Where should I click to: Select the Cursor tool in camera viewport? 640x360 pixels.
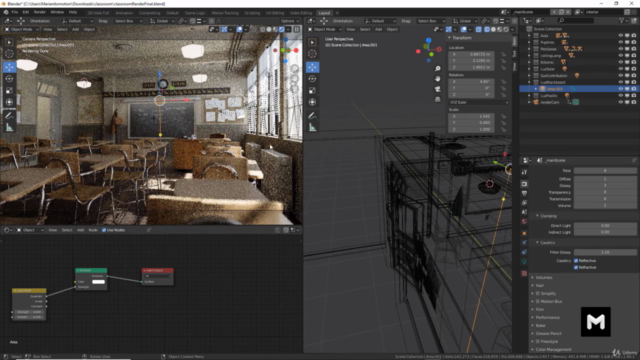(x=9, y=54)
